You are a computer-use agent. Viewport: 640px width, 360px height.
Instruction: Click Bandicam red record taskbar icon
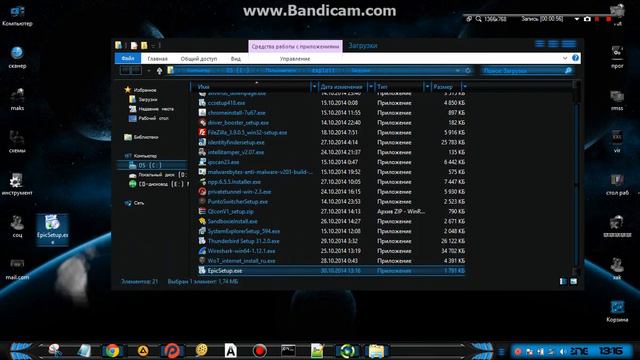pyautogui.click(x=259, y=350)
